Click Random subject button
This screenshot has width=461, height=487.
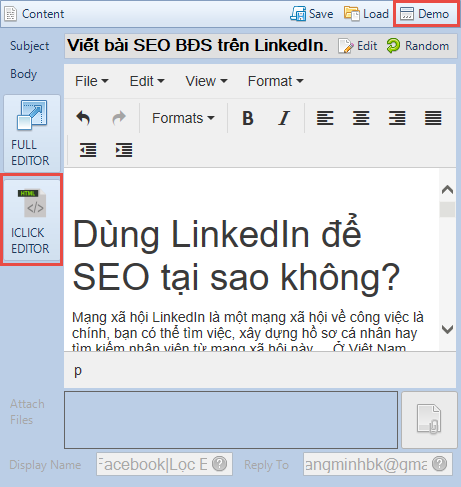418,46
